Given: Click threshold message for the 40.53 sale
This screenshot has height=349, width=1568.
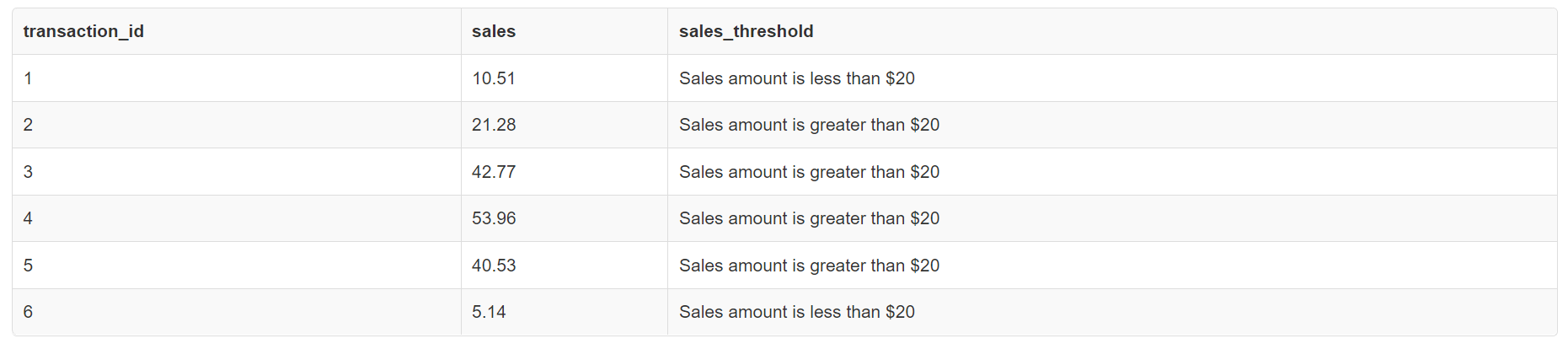Looking at the screenshot, I should point(809,266).
